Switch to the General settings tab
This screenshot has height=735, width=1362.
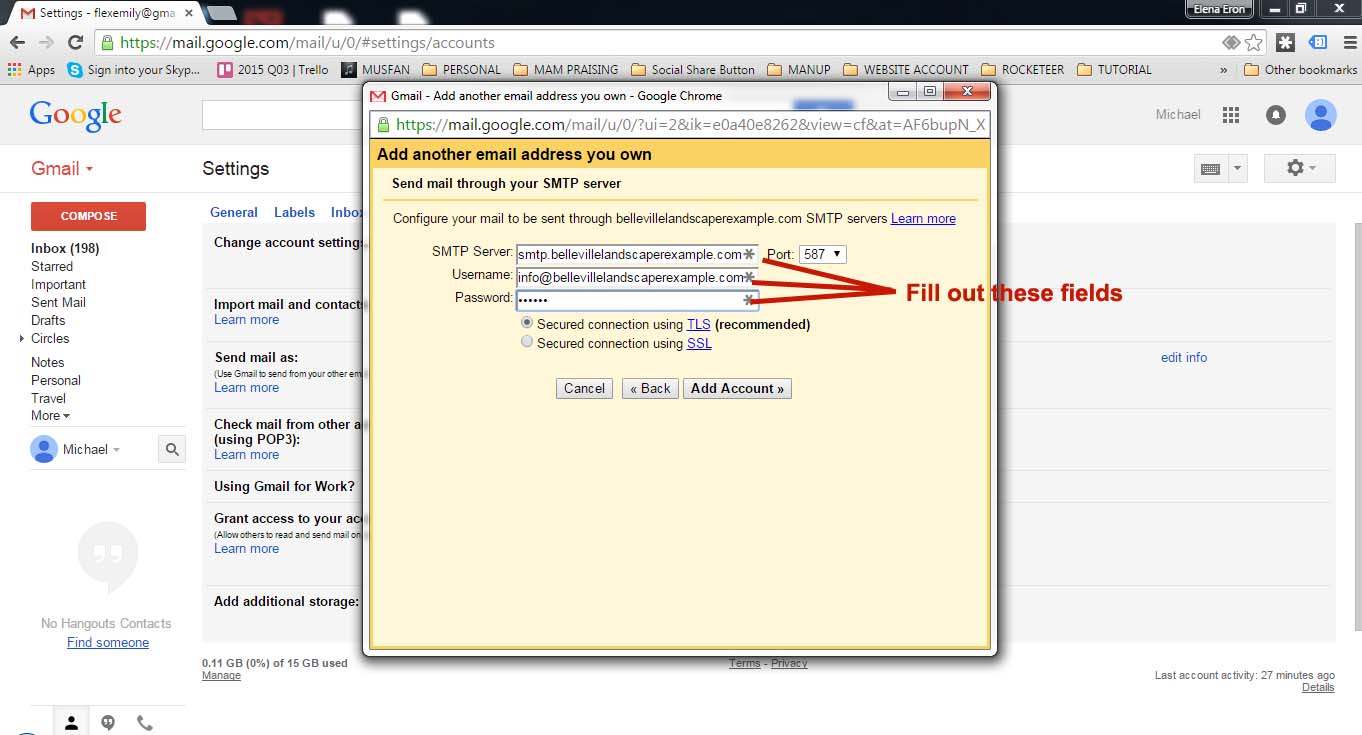pyautogui.click(x=234, y=212)
